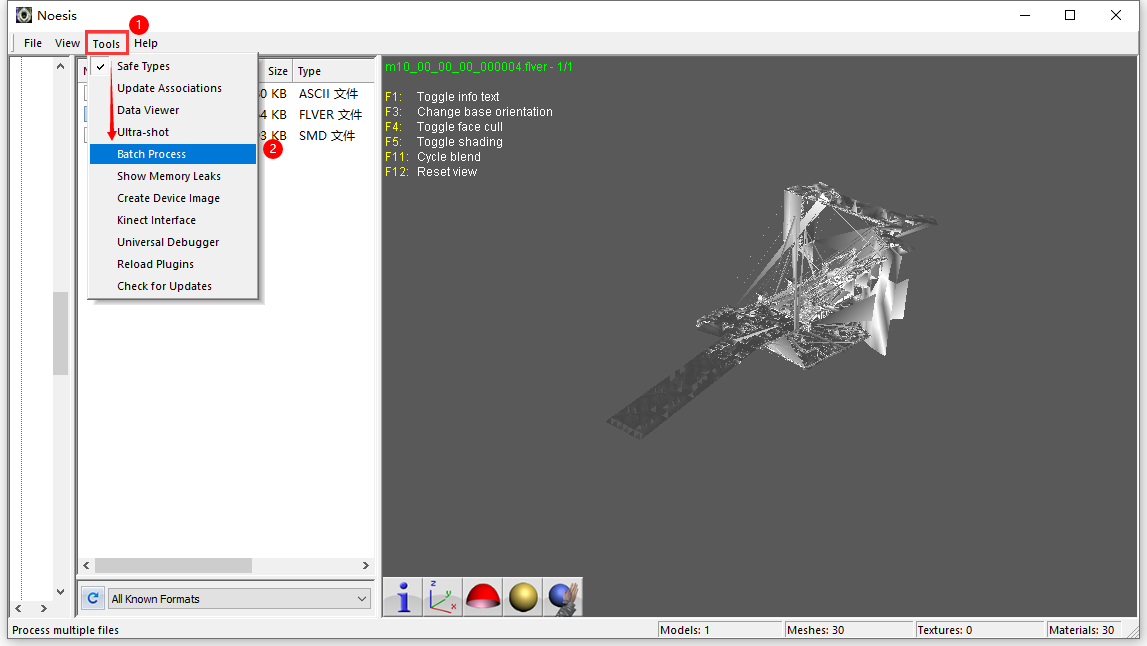The height and width of the screenshot is (646, 1147).
Task: Click the Noesis logo icon in title bar
Action: click(x=22, y=15)
